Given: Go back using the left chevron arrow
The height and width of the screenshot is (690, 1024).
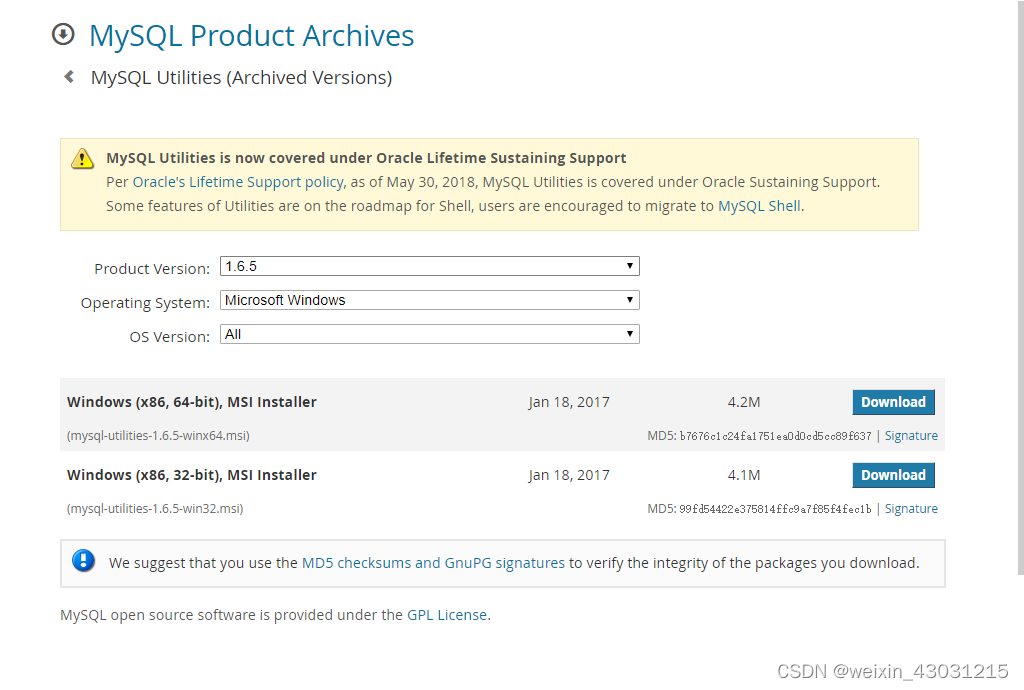Looking at the screenshot, I should (69, 77).
